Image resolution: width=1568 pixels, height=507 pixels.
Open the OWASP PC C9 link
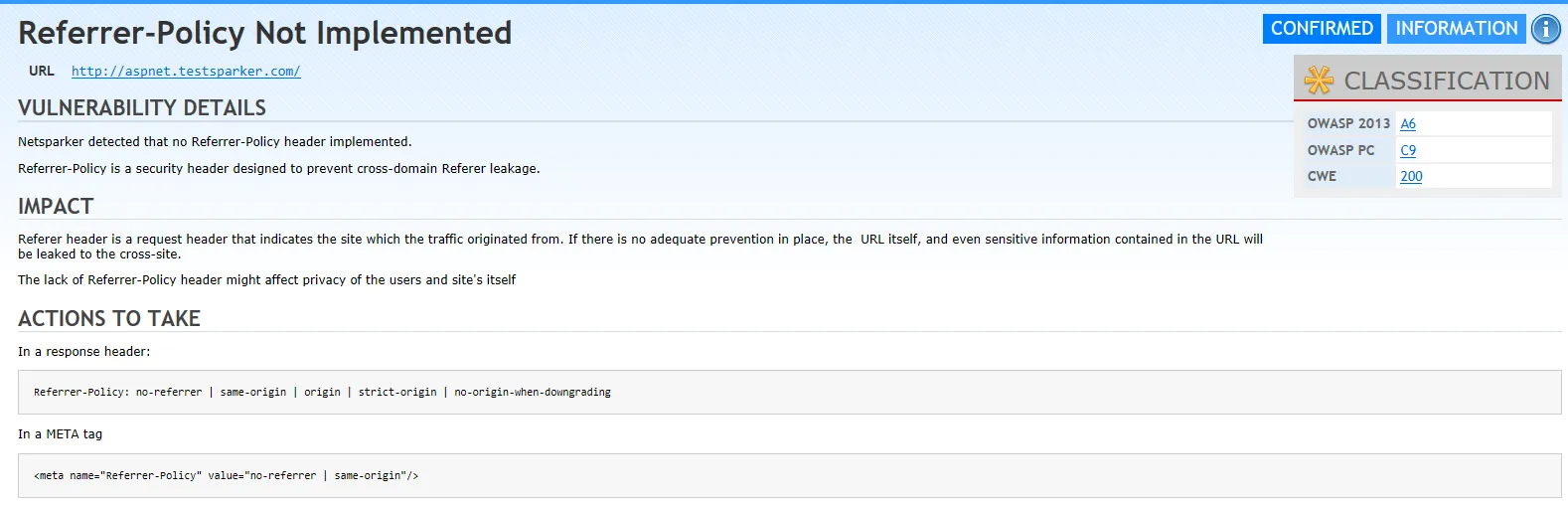1408,150
